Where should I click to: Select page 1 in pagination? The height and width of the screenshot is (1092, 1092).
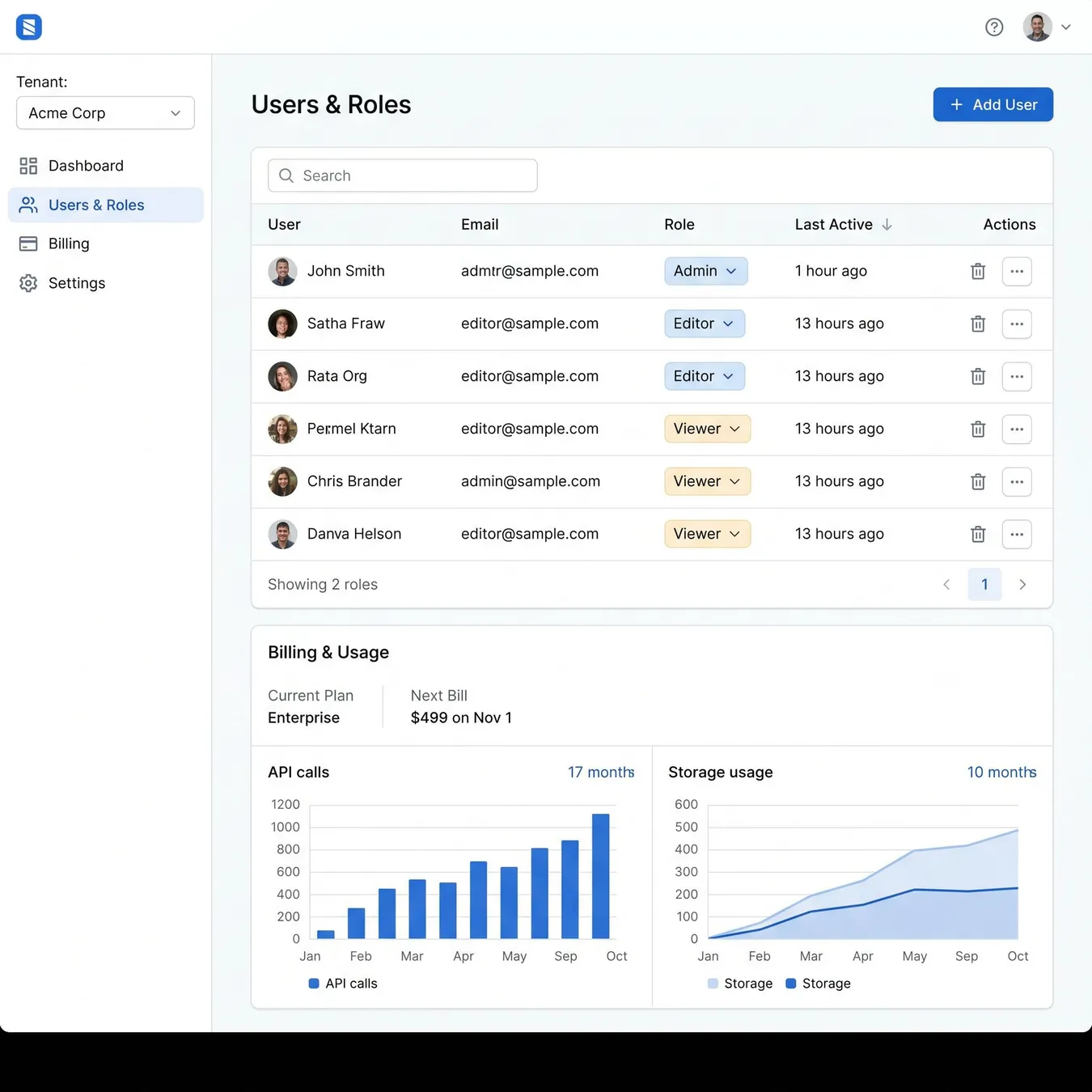click(x=984, y=584)
